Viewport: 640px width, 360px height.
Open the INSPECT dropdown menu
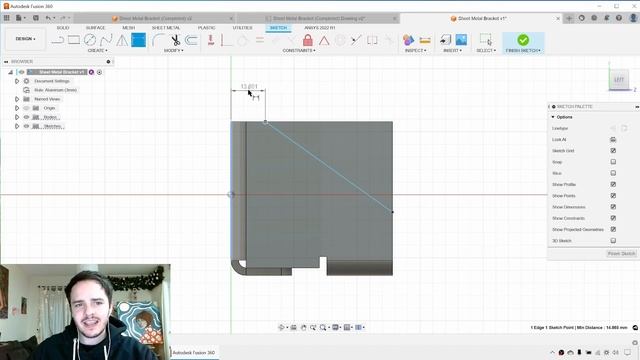(416, 50)
